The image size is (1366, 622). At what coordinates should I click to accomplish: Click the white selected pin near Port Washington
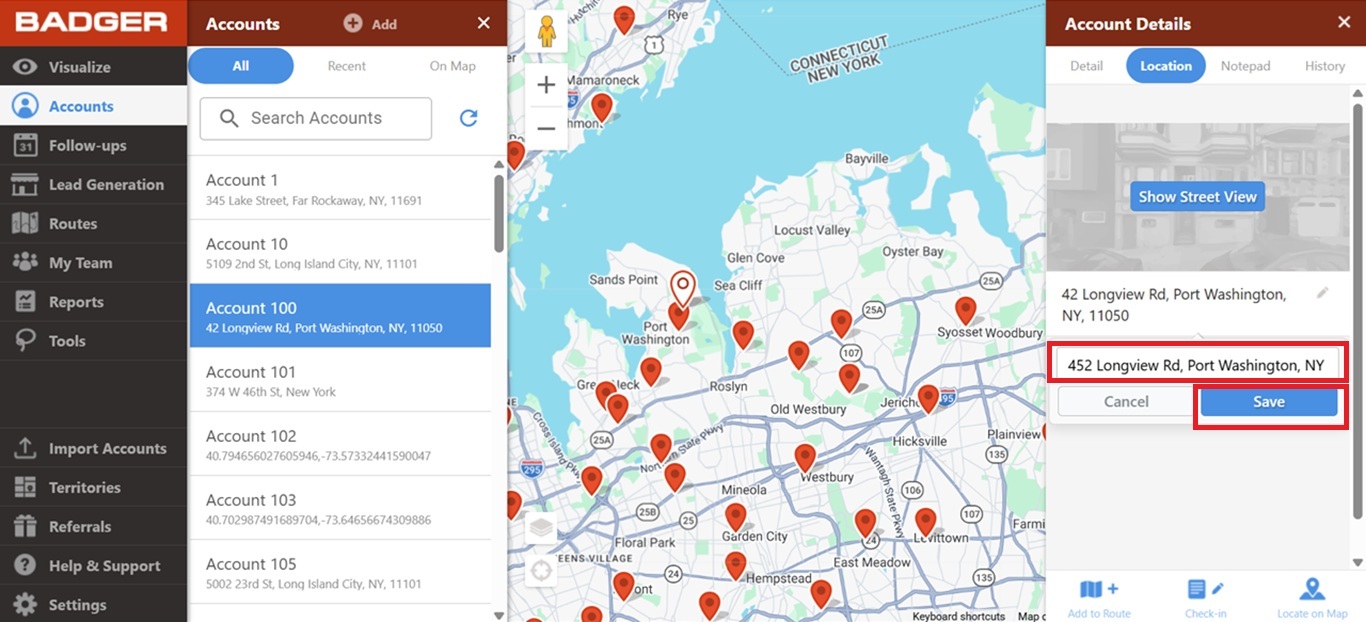[x=682, y=287]
